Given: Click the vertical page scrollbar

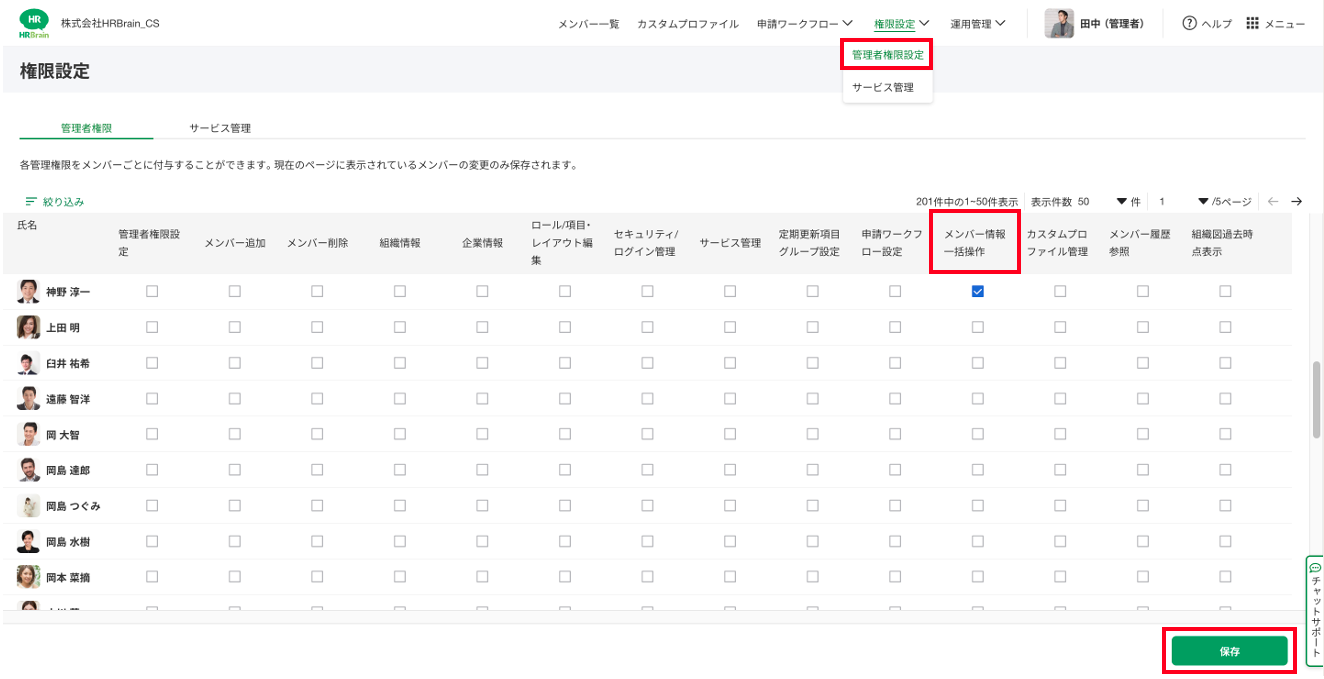Looking at the screenshot, I should point(1317,398).
